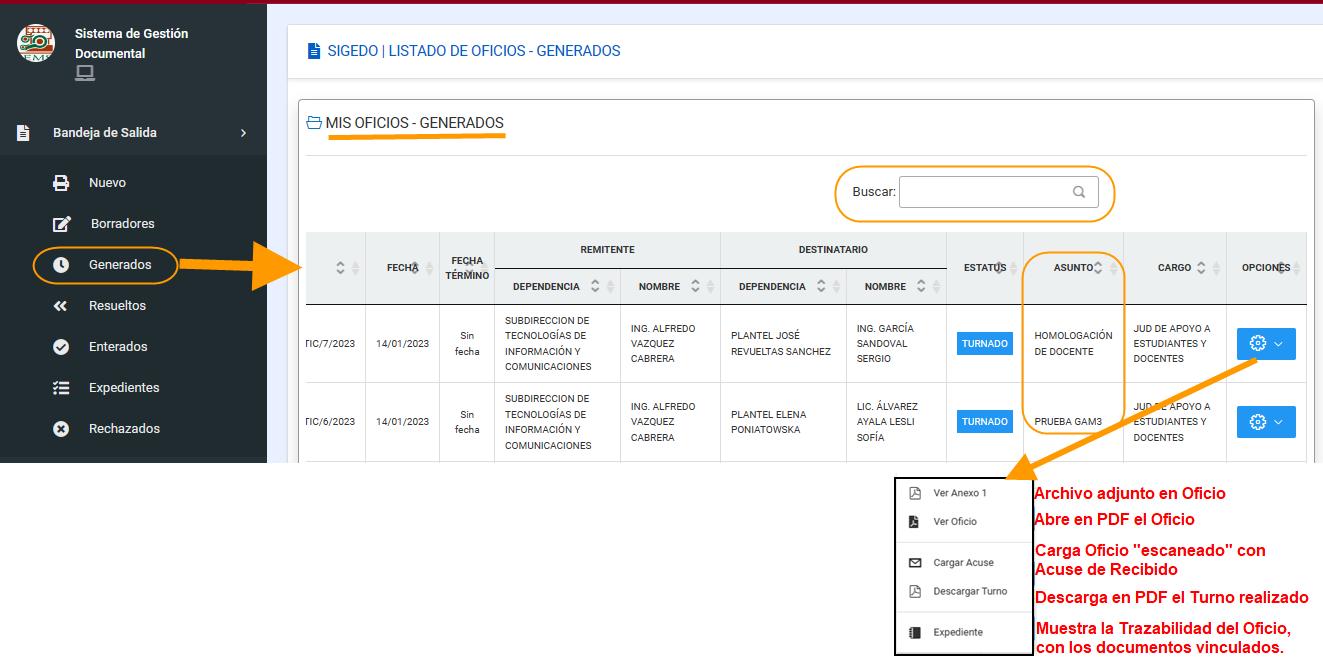Open Resueltos in the sidebar menu
The image size is (1323, 667).
(117, 306)
